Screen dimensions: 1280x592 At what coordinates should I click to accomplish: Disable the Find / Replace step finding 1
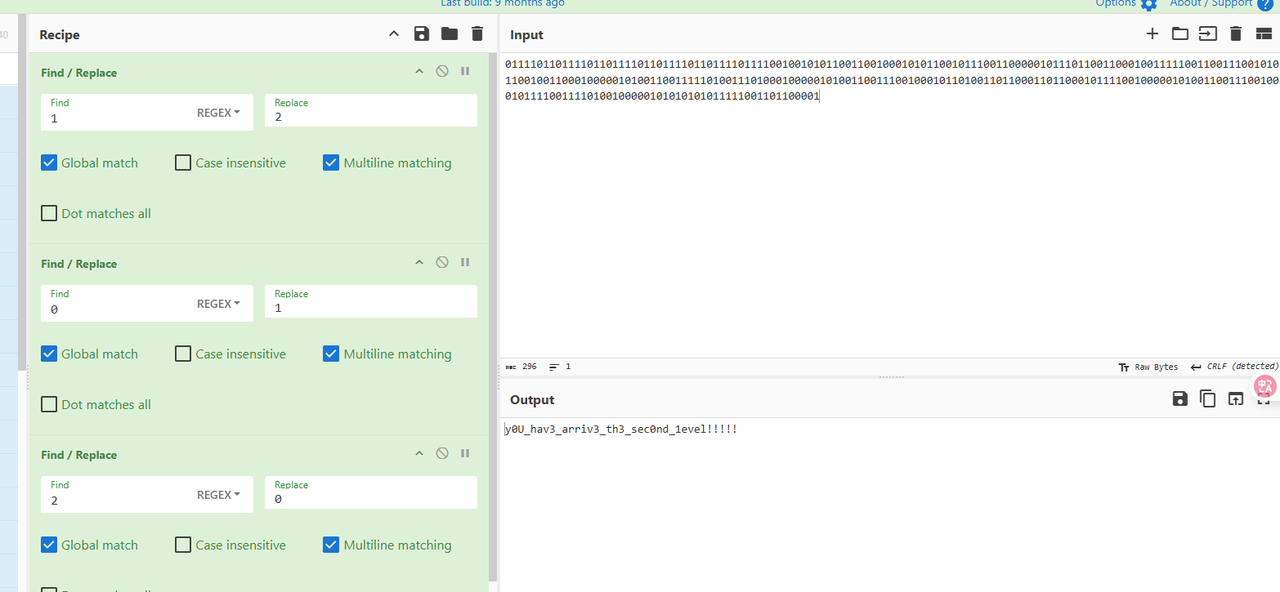[442, 72]
